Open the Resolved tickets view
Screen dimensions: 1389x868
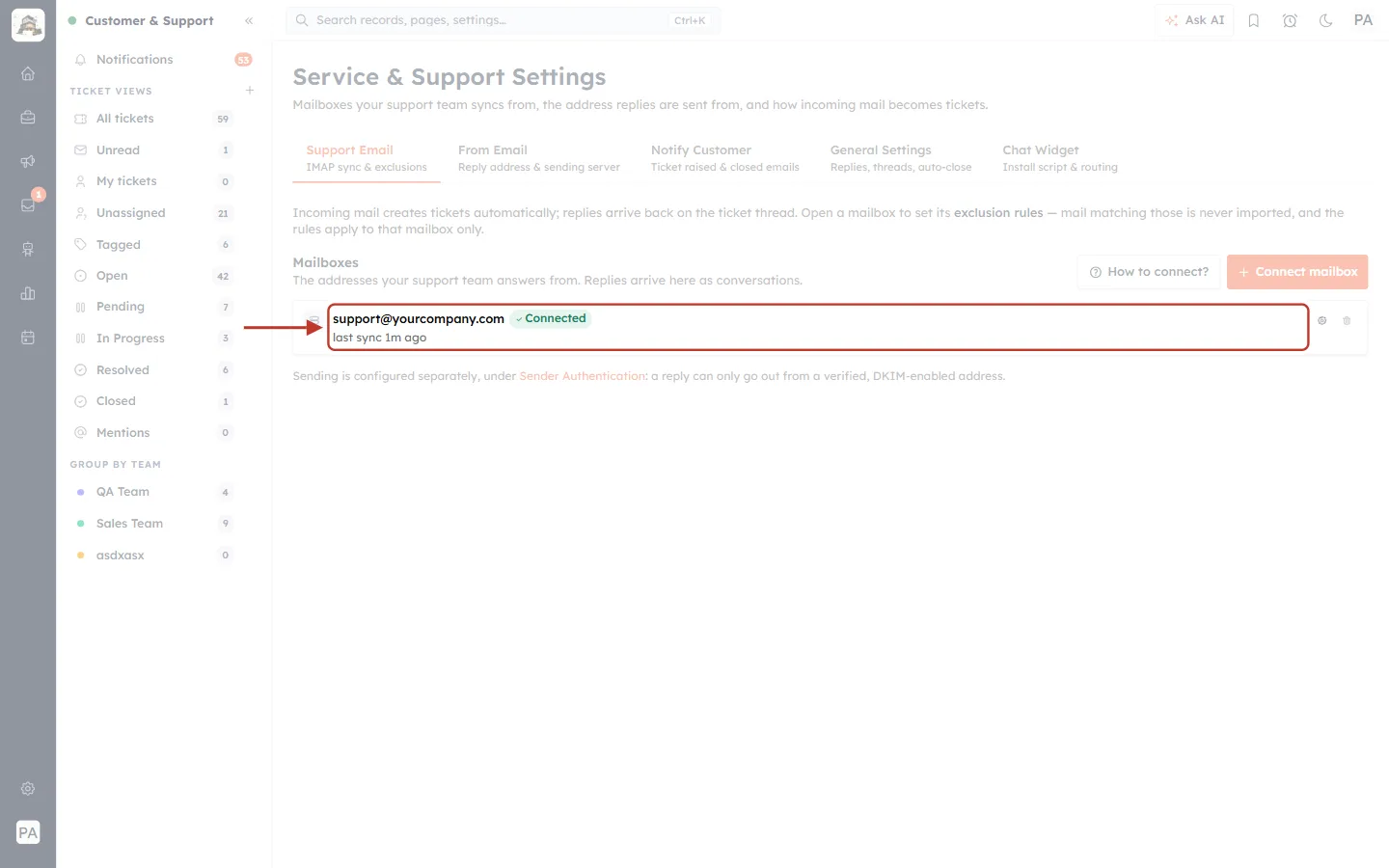154,370
